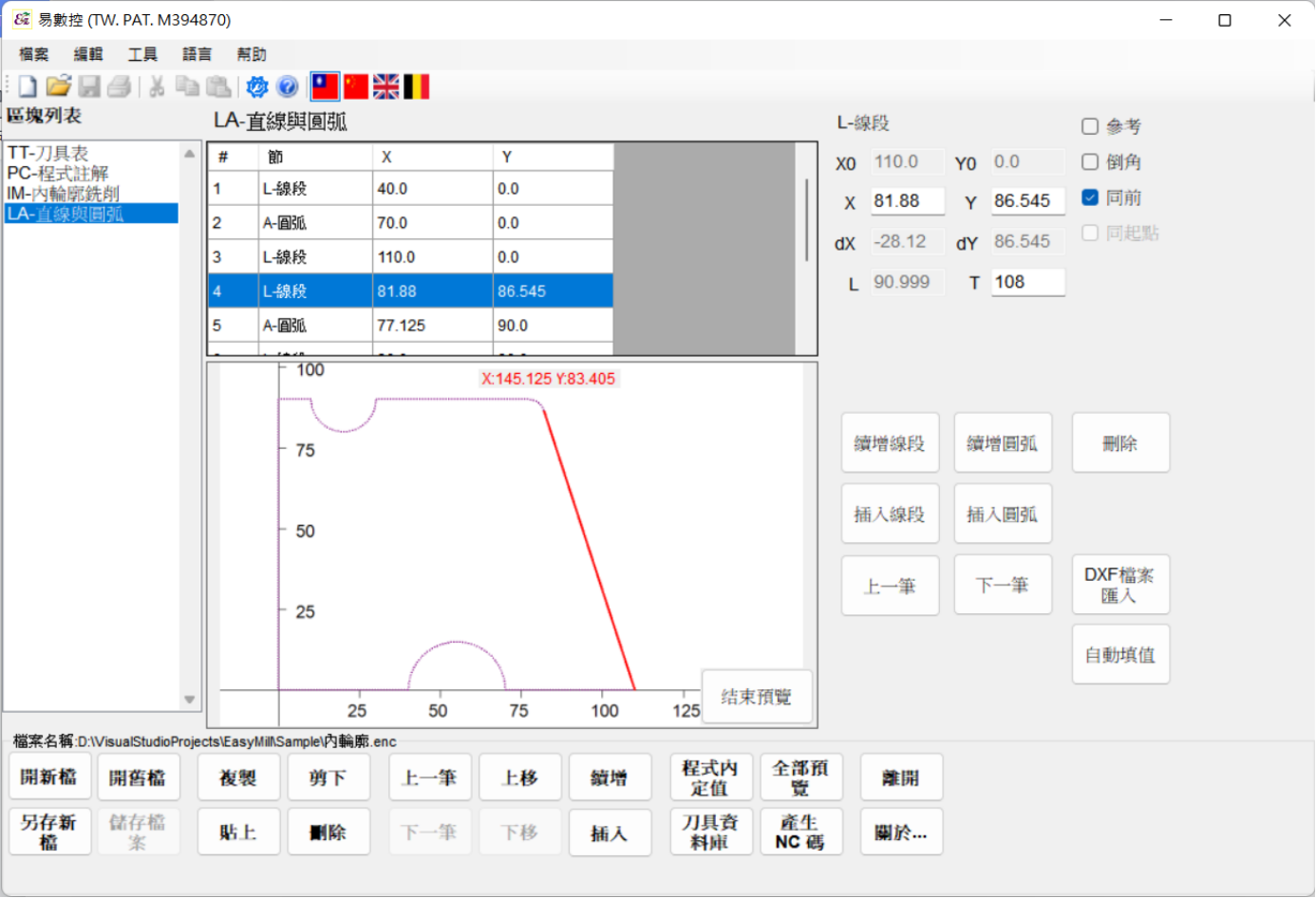Image resolution: width=1316 pixels, height=898 pixels.
Task: Click the 刀具資料庫 button
Action: pos(710,832)
